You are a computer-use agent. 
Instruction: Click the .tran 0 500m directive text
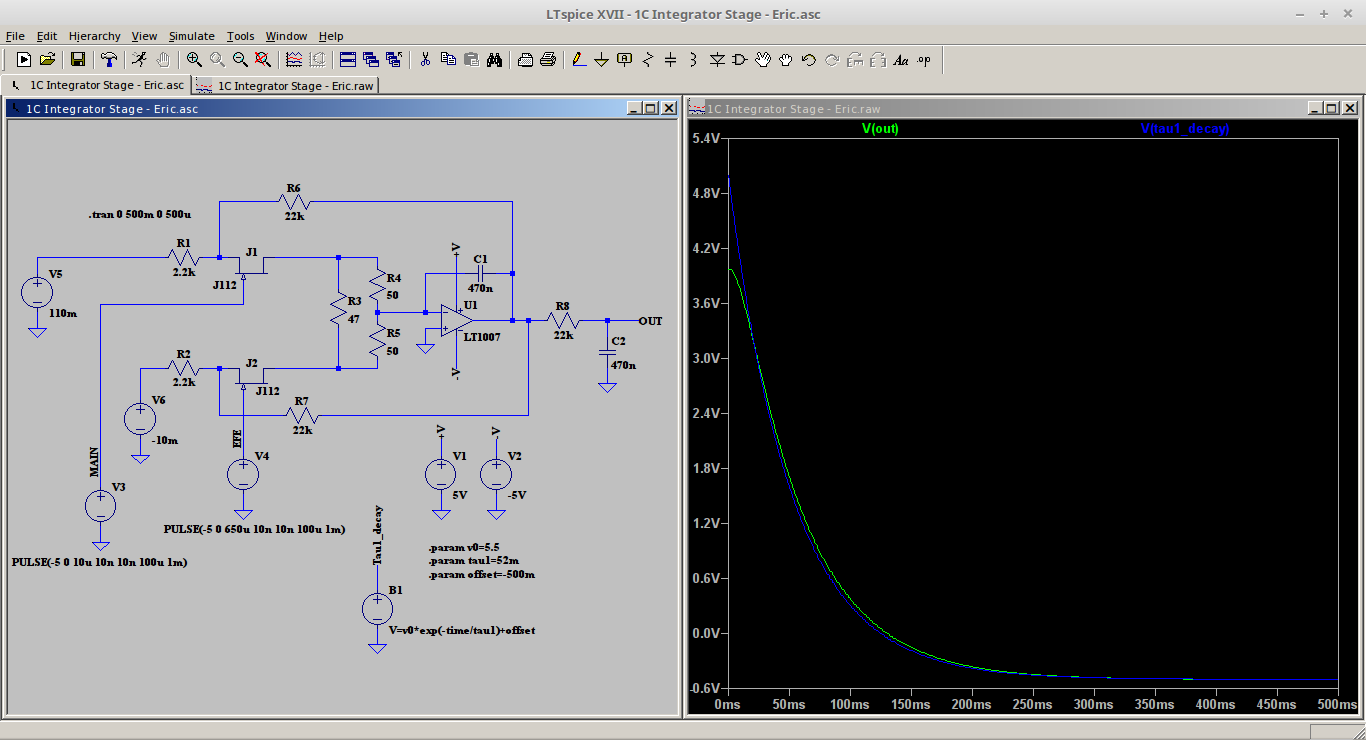click(x=140, y=215)
